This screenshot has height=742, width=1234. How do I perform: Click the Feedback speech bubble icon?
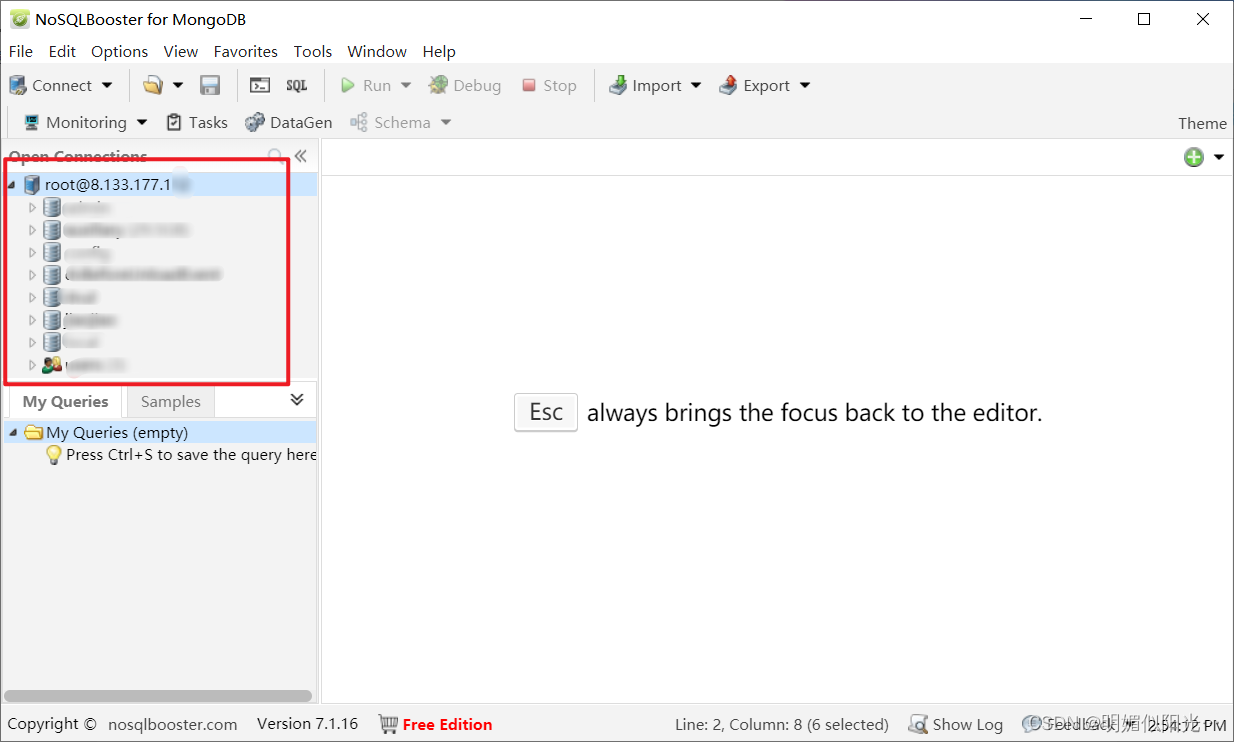(x=1032, y=724)
